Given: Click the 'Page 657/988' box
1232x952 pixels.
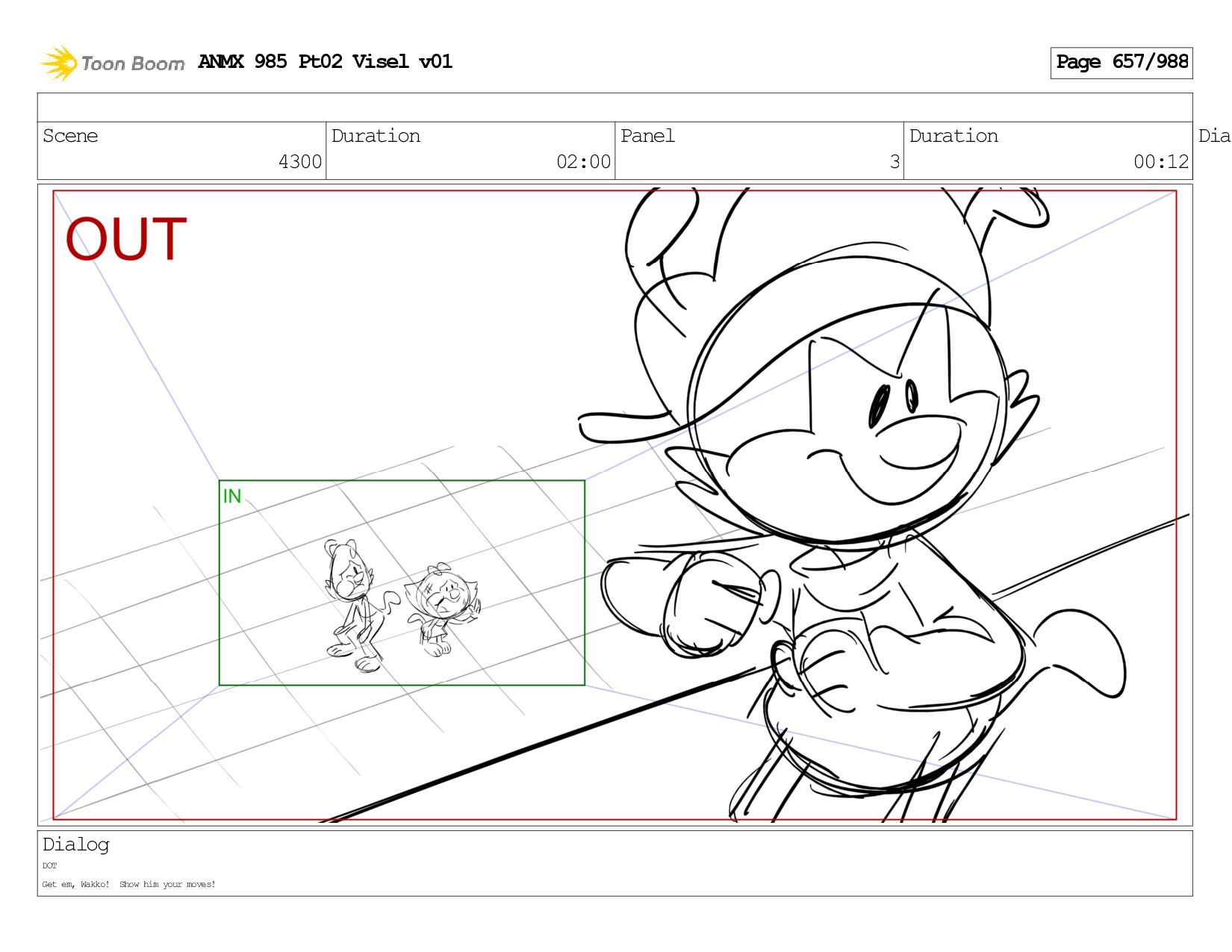Looking at the screenshot, I should point(1121,63).
